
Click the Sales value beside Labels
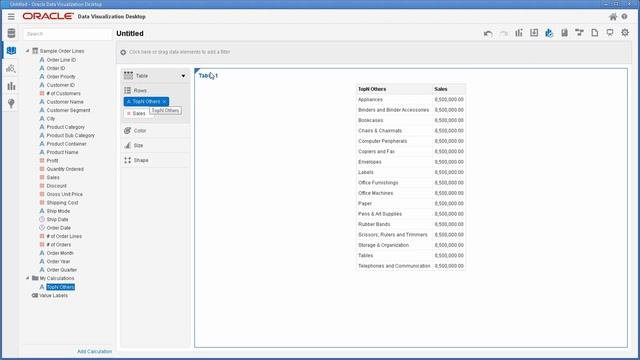tap(449, 172)
